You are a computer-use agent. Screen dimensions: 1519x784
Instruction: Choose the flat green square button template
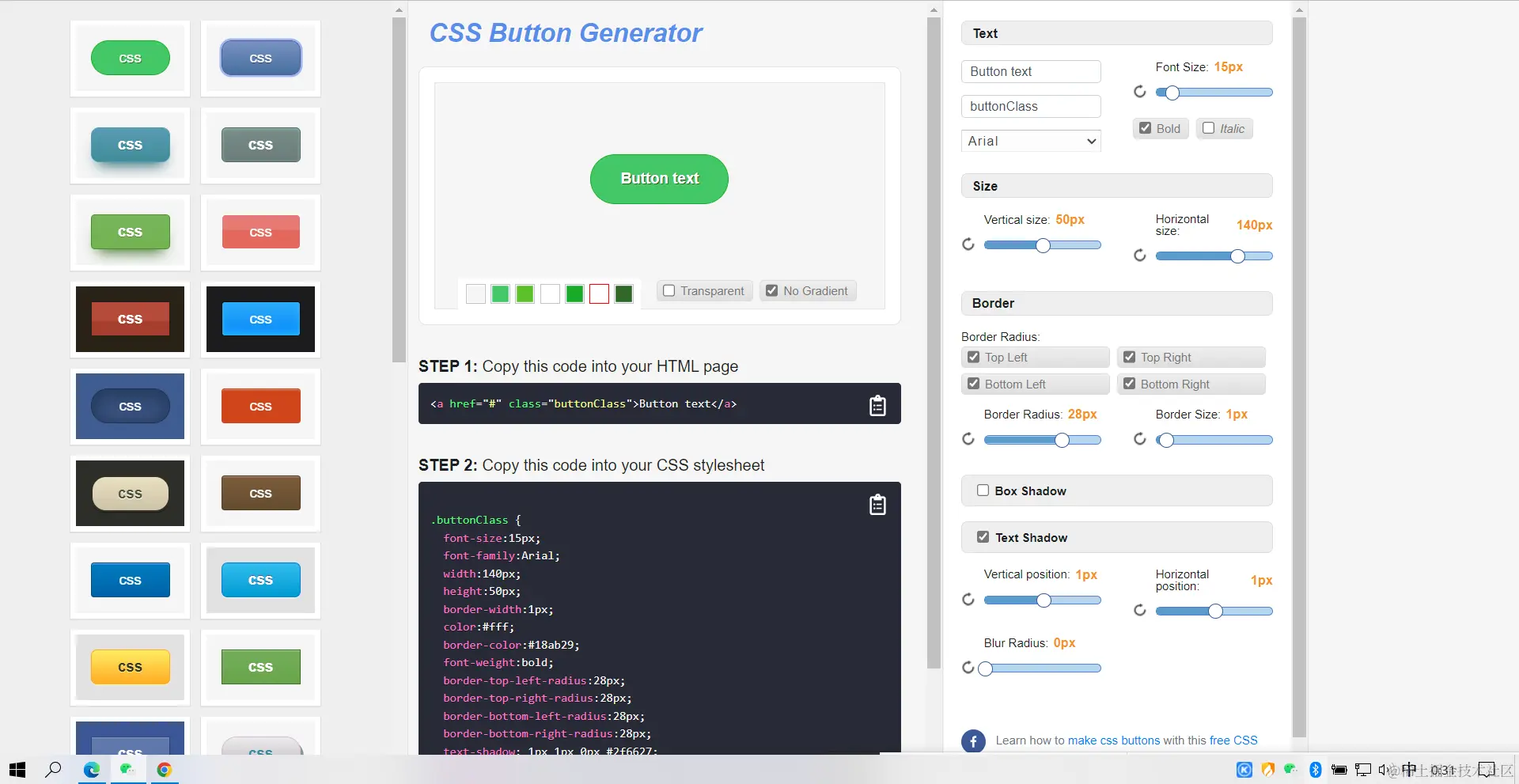(260, 667)
